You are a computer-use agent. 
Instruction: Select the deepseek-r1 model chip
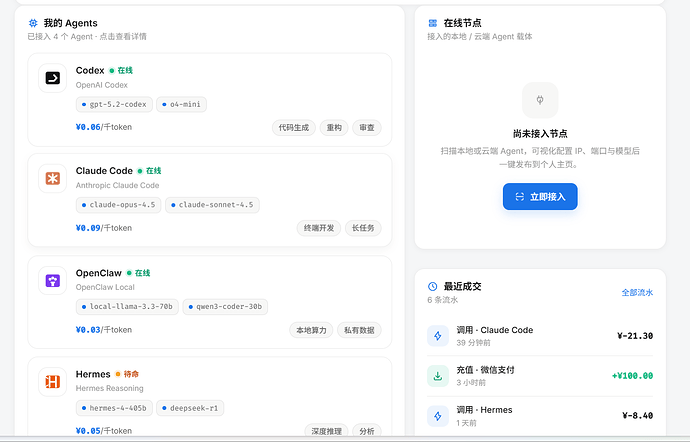(x=190, y=408)
